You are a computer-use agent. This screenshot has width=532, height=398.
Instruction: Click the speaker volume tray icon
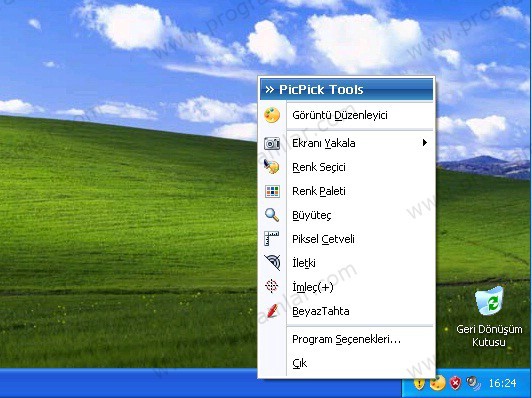(473, 383)
